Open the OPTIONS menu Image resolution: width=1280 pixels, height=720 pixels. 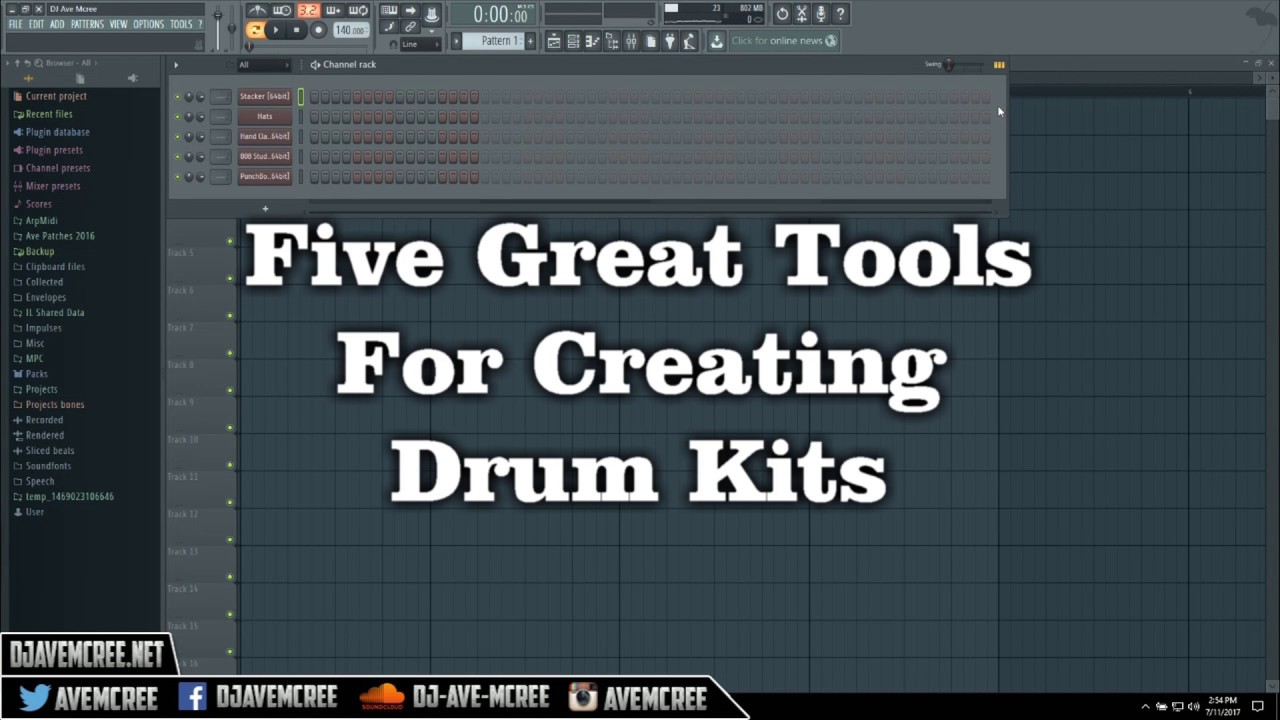[x=148, y=24]
